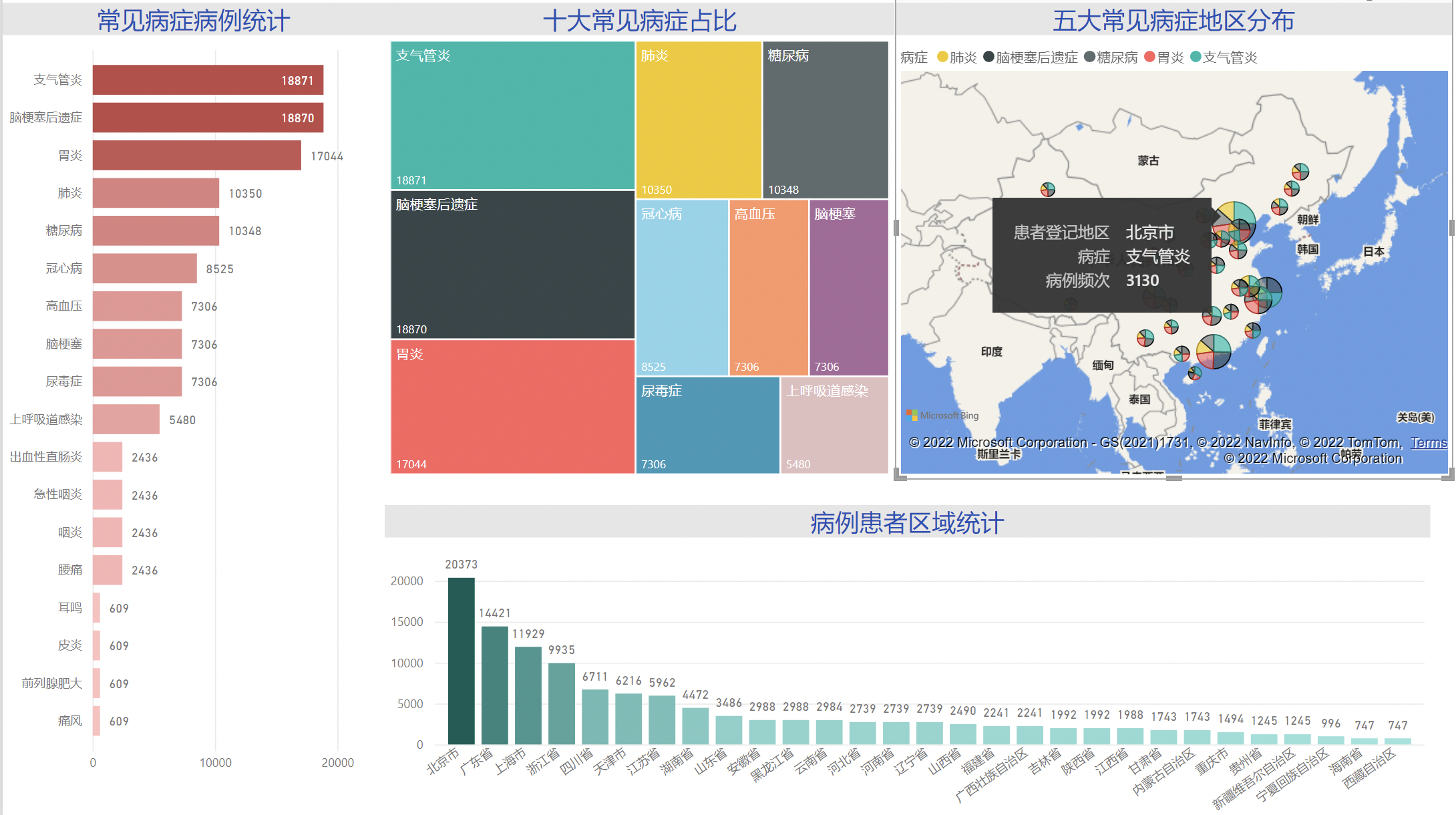Click the pie marker on Hainan island
Screen dimensions: 1456x815
tap(1194, 373)
